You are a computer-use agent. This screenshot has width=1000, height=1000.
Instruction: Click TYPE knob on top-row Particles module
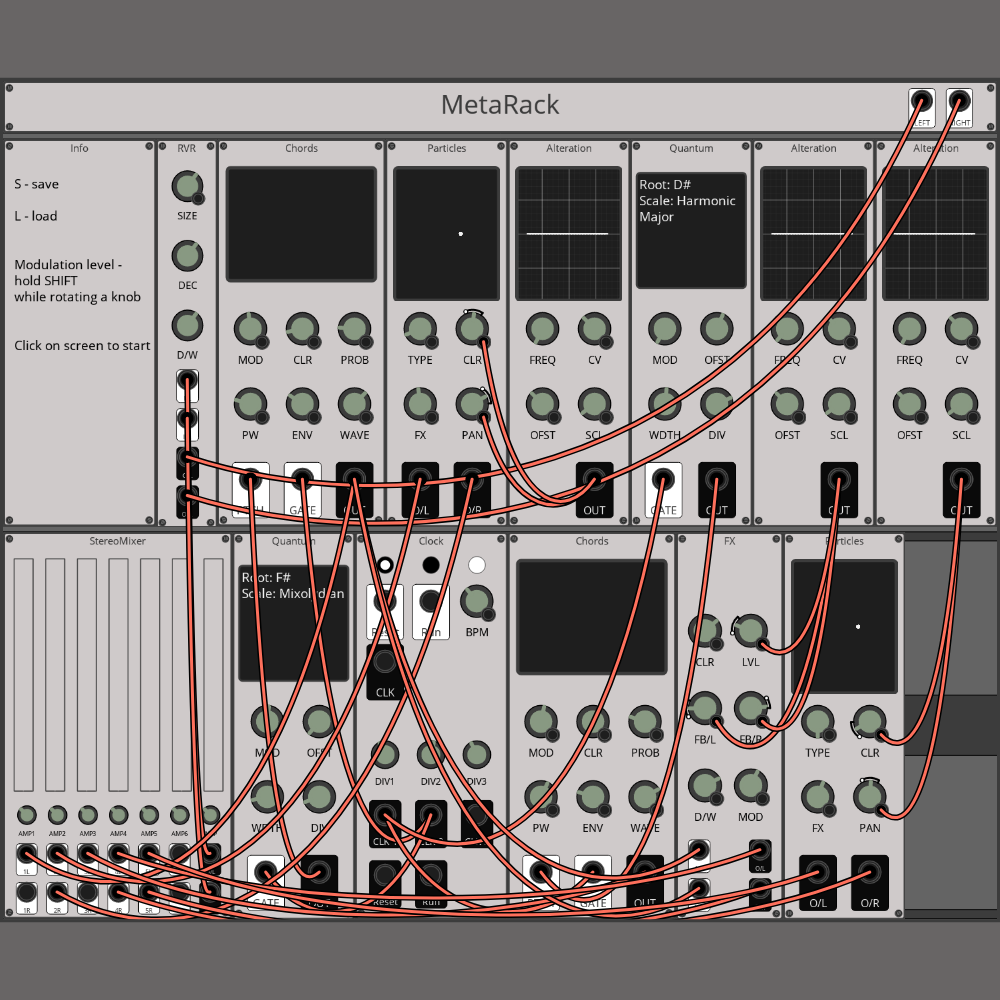point(420,330)
